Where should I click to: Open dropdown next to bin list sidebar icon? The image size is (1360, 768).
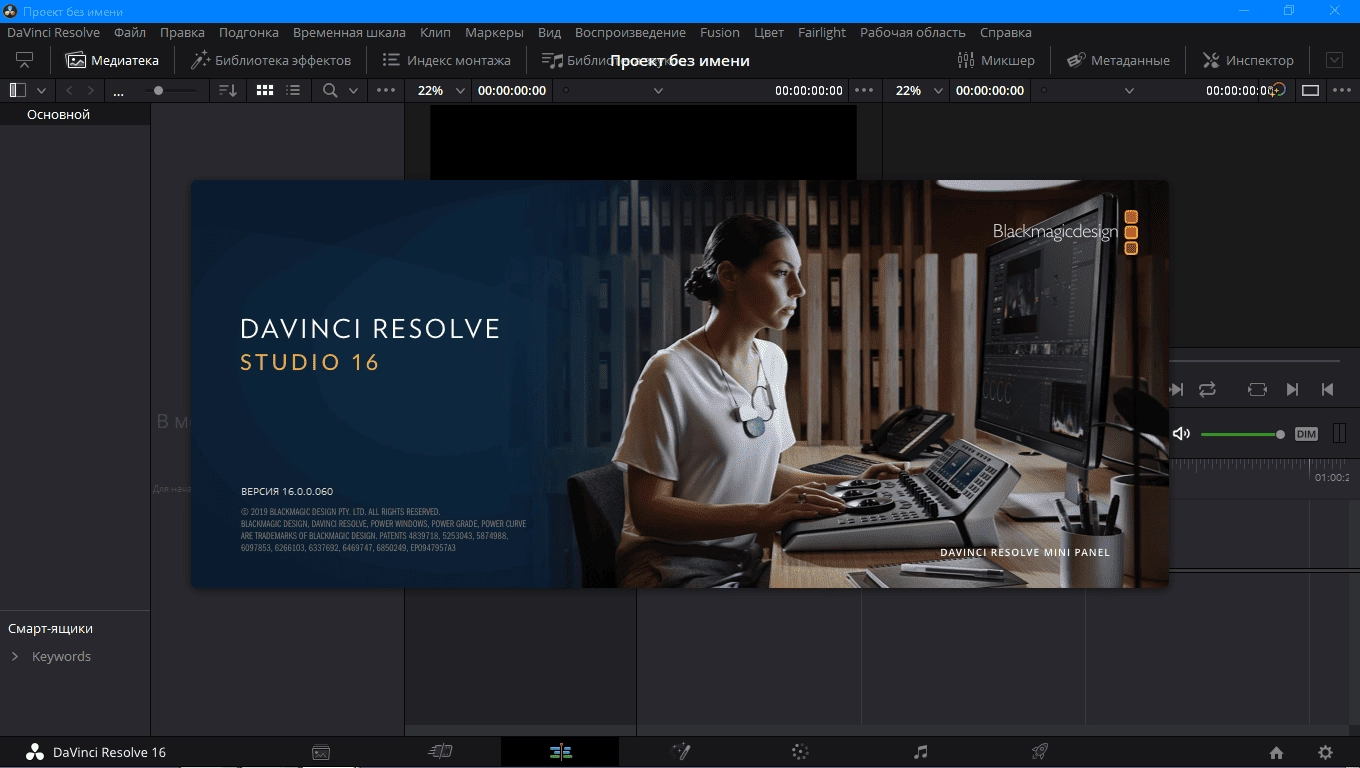point(41,90)
